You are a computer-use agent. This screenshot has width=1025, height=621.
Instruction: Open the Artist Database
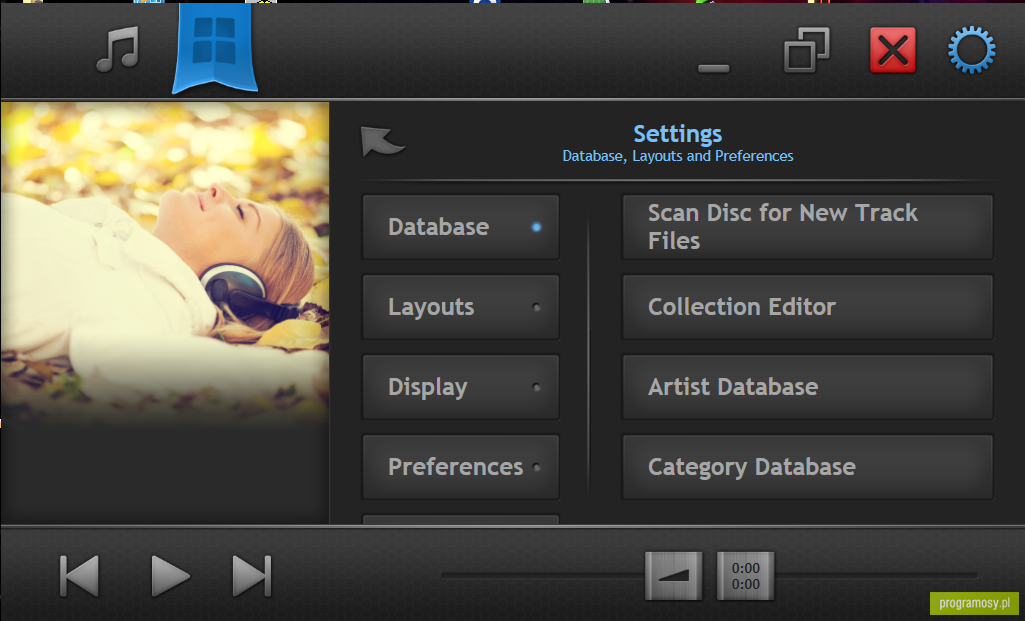[x=807, y=387]
